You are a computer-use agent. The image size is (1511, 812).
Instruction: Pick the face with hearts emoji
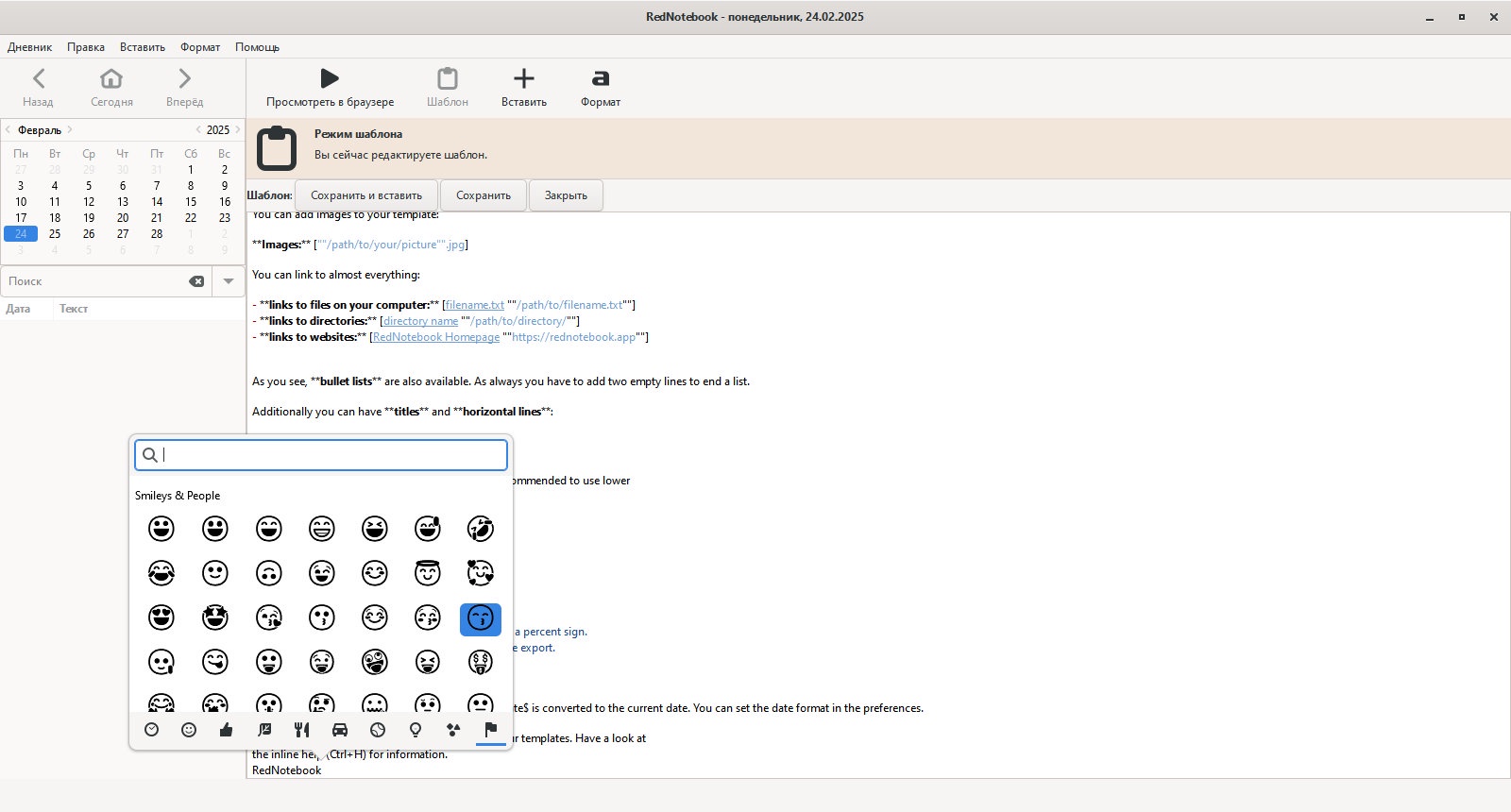(x=481, y=572)
